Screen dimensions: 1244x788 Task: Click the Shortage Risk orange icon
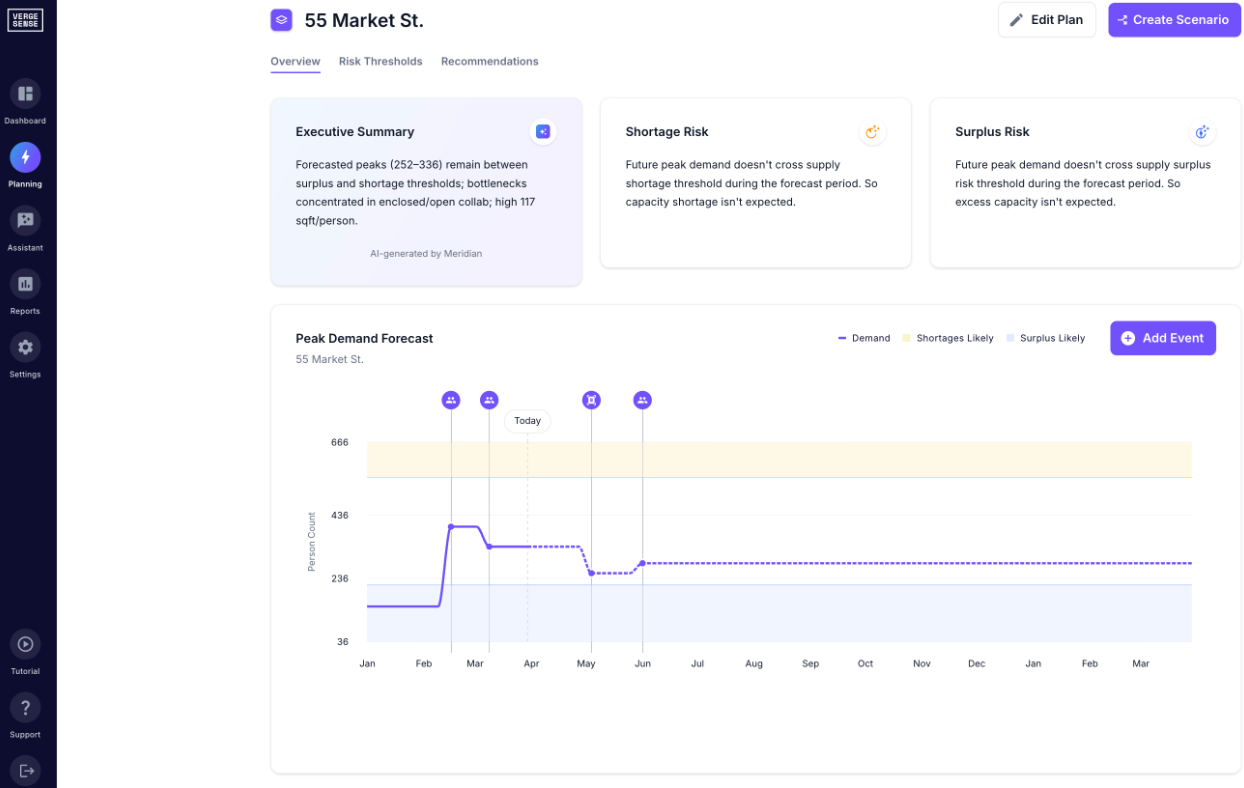(873, 131)
